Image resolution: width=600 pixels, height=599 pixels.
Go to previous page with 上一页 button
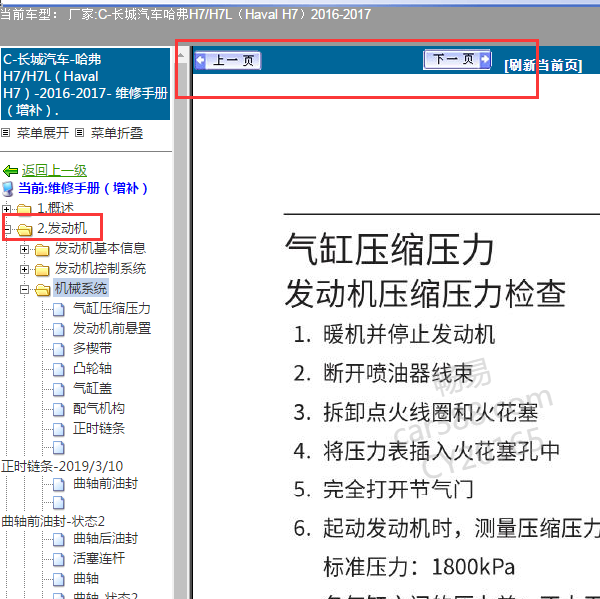tap(228, 60)
